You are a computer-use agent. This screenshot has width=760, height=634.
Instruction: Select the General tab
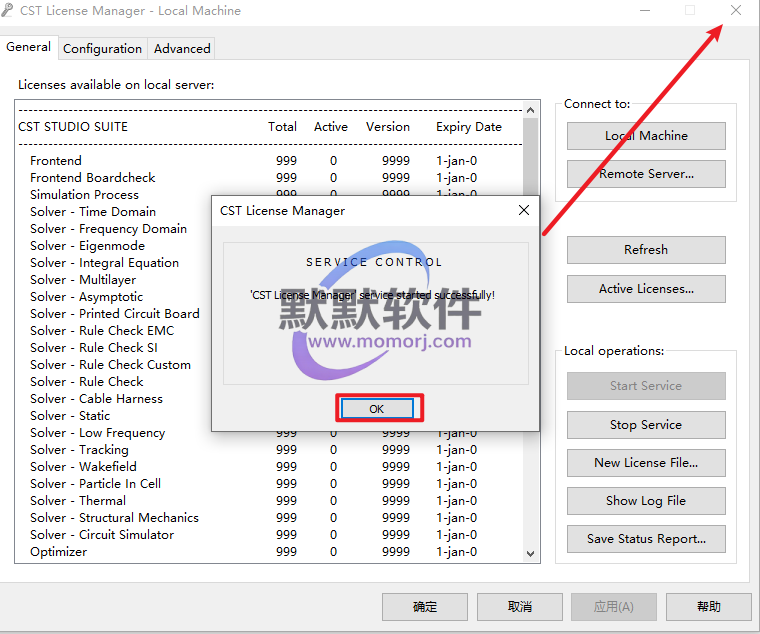click(x=28, y=47)
